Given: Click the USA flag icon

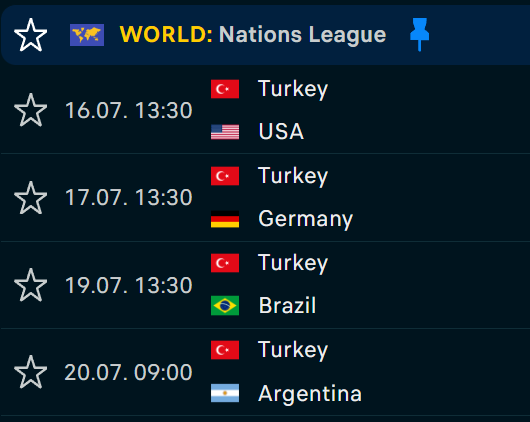Looking at the screenshot, I should click(x=225, y=132).
